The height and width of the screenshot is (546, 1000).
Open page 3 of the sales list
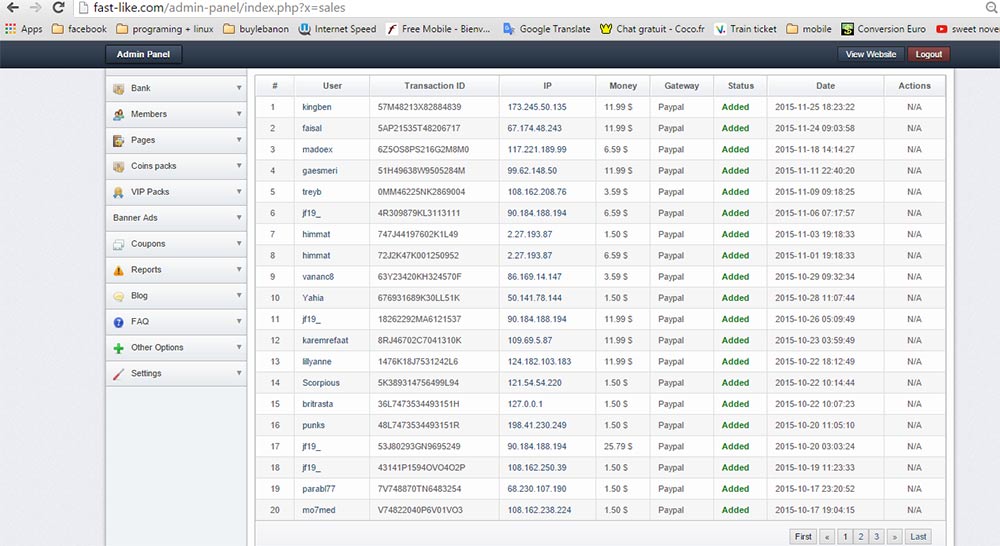click(x=876, y=536)
